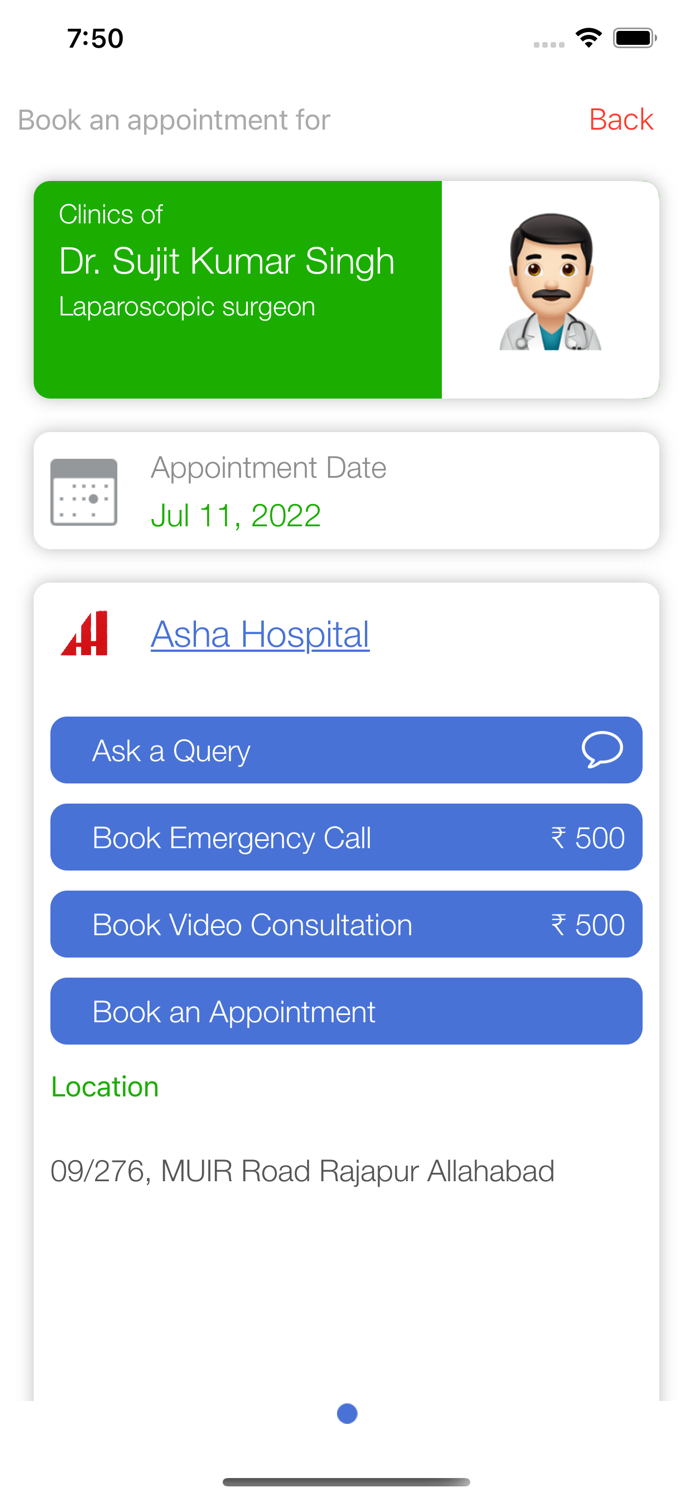Click Book an Appointment
The height and width of the screenshot is (1500, 693).
(x=346, y=1011)
